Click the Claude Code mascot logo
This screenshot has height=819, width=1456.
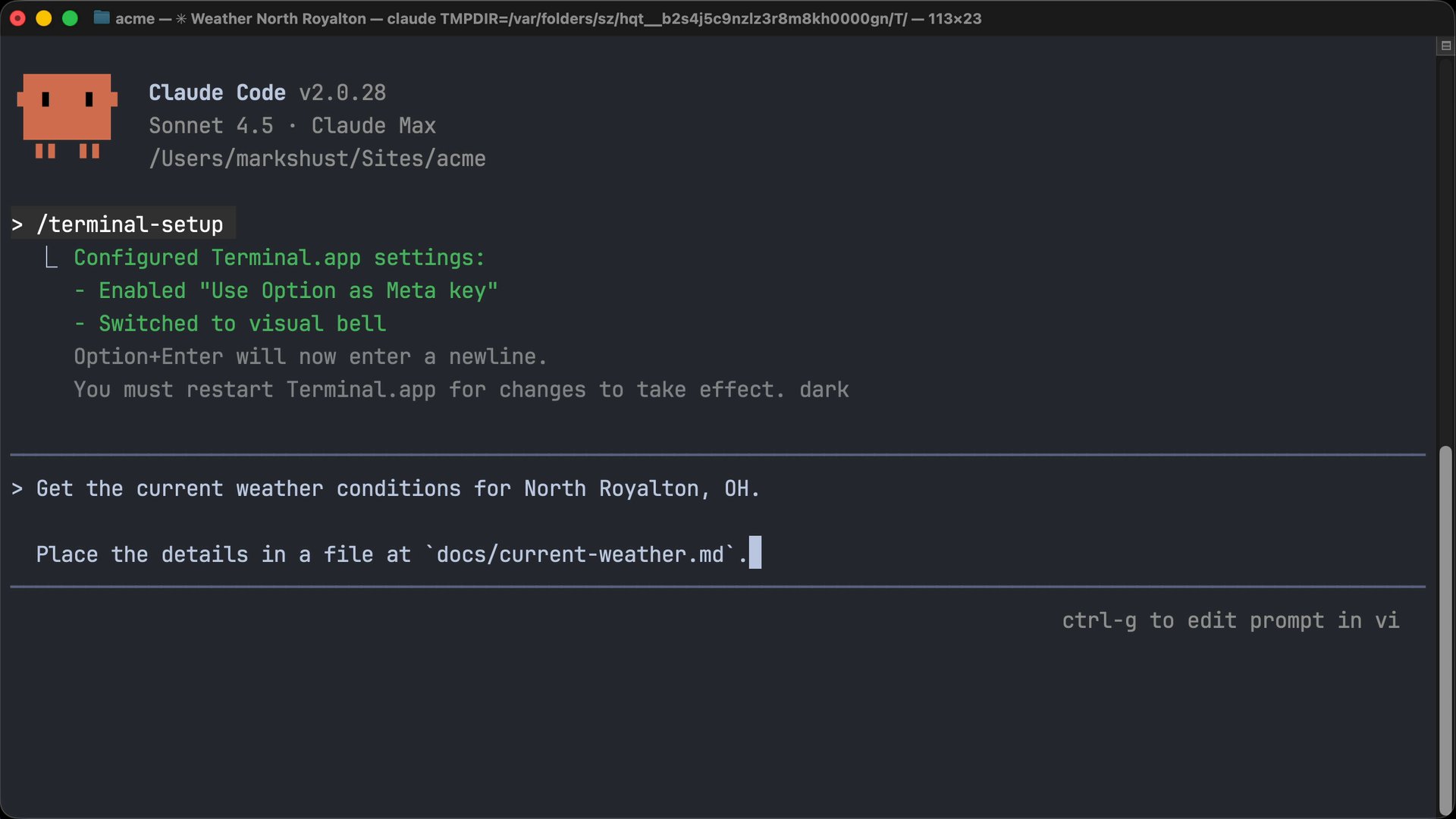click(x=67, y=115)
